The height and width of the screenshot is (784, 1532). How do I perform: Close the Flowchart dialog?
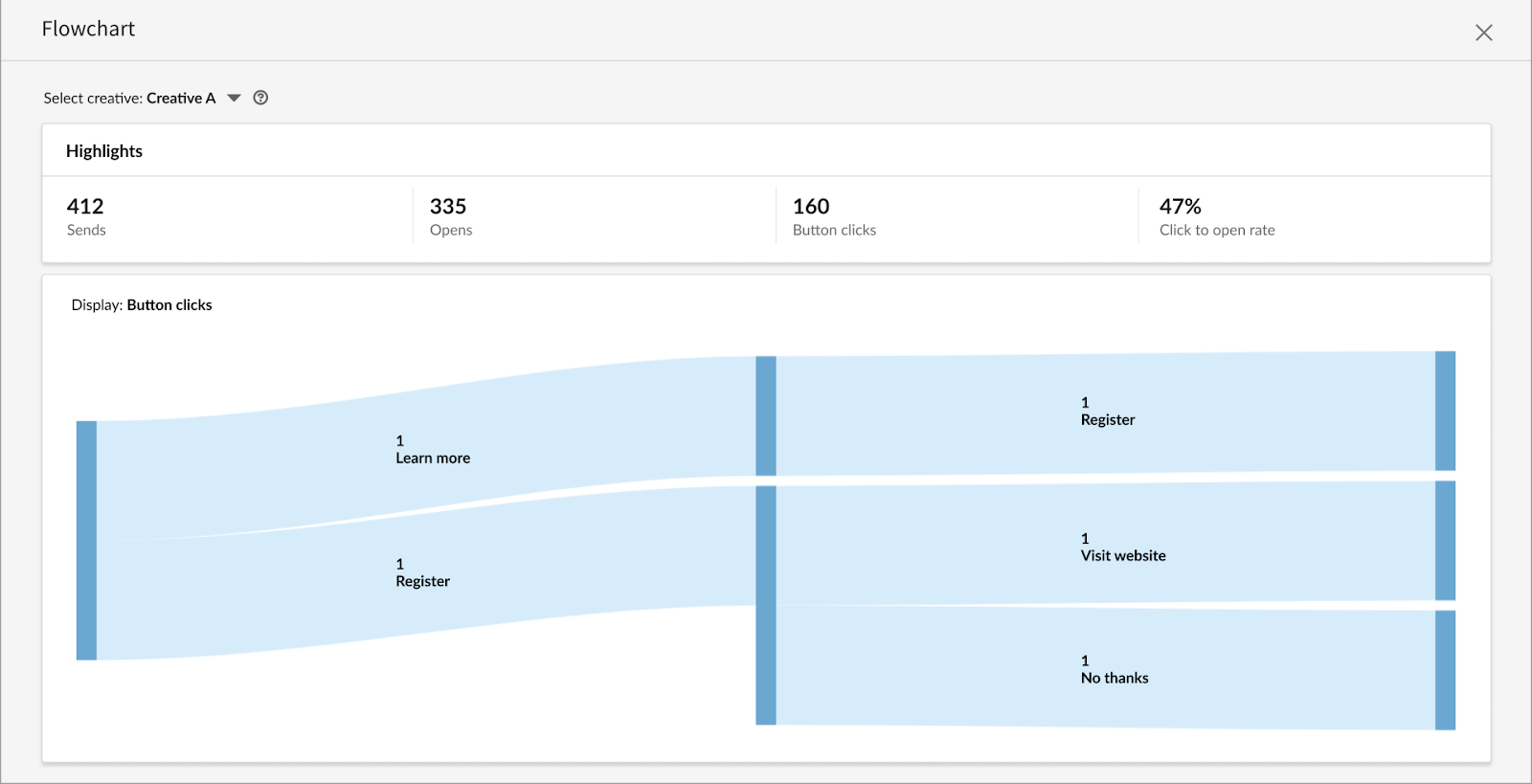tap(1483, 33)
